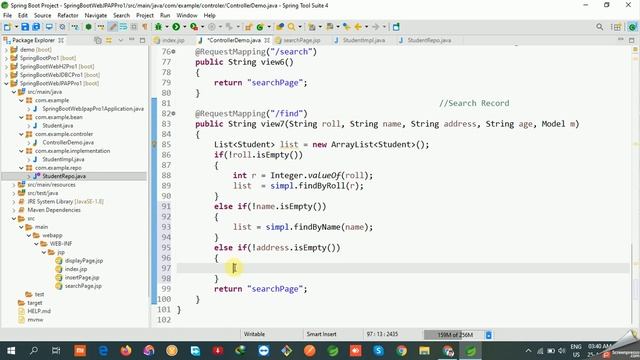Click the Save All toolbar icon
The height and width of the screenshot is (360, 640).
[36, 27]
